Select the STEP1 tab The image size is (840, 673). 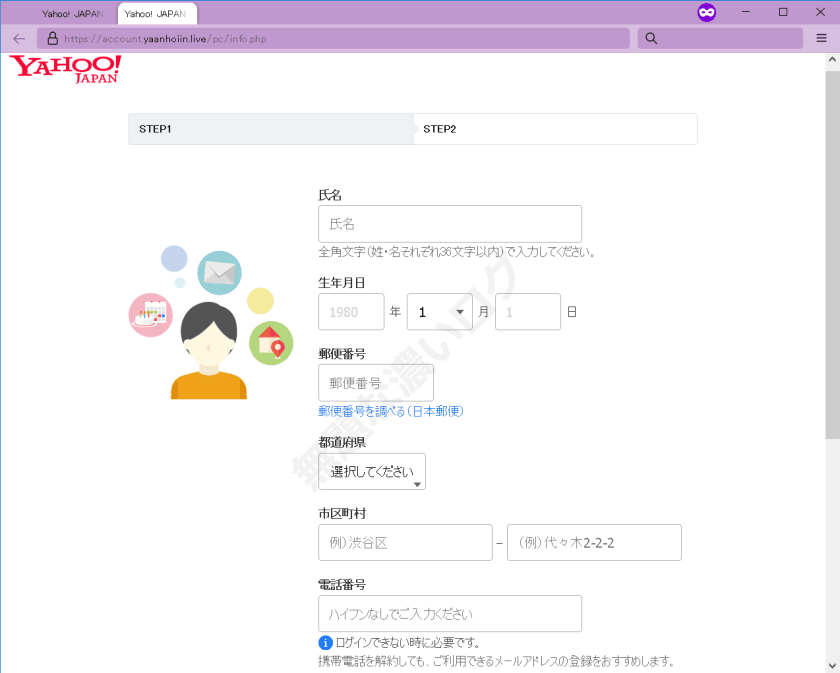270,128
